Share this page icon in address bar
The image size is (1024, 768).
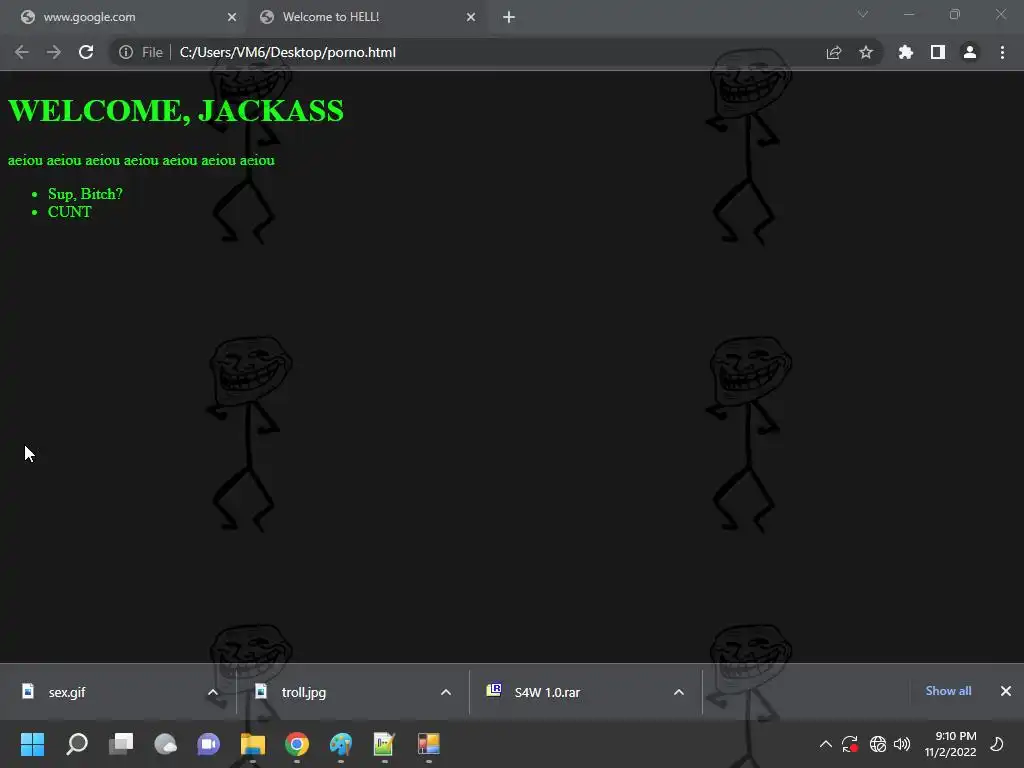coord(833,52)
